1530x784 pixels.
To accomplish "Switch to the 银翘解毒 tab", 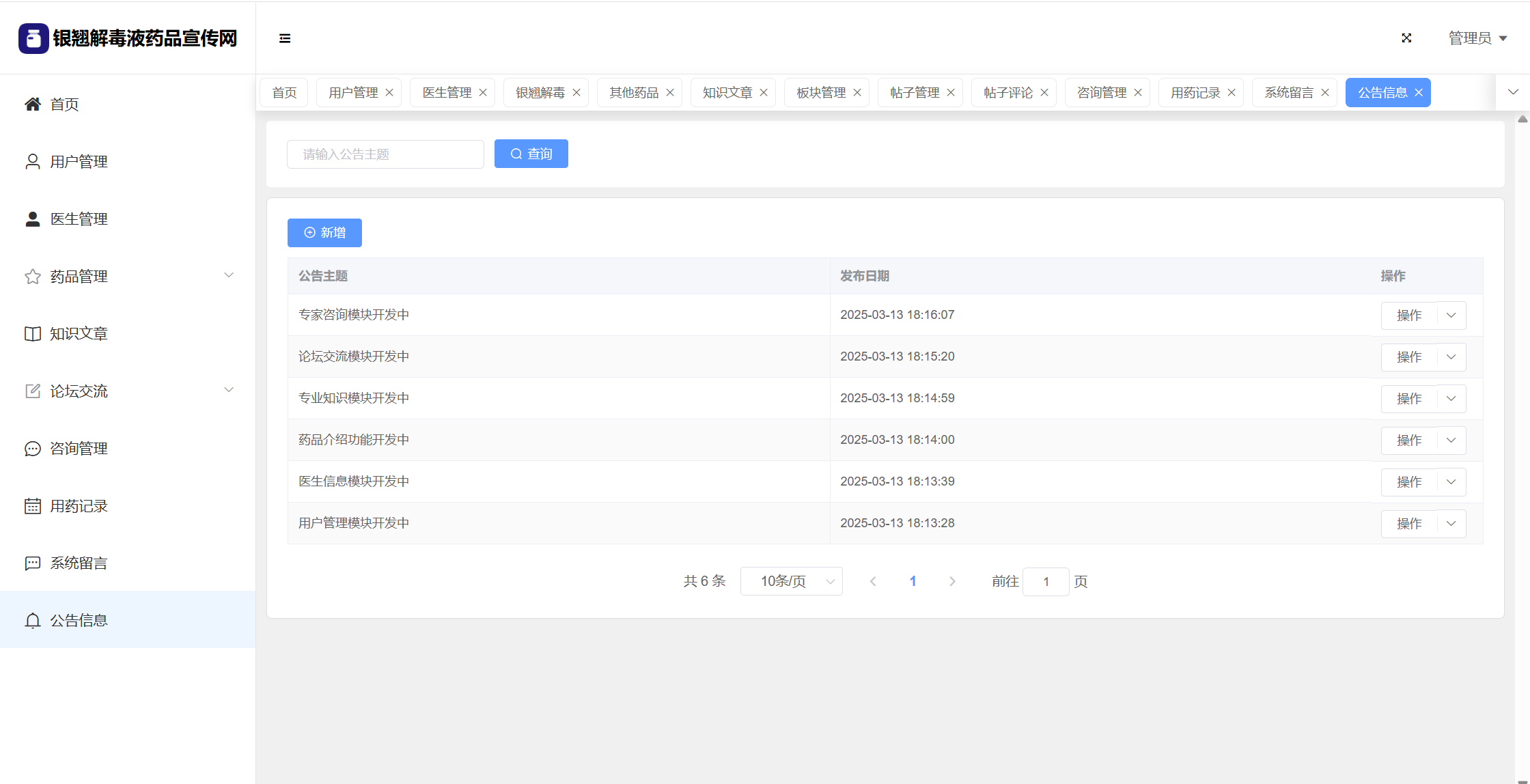I will click(540, 93).
